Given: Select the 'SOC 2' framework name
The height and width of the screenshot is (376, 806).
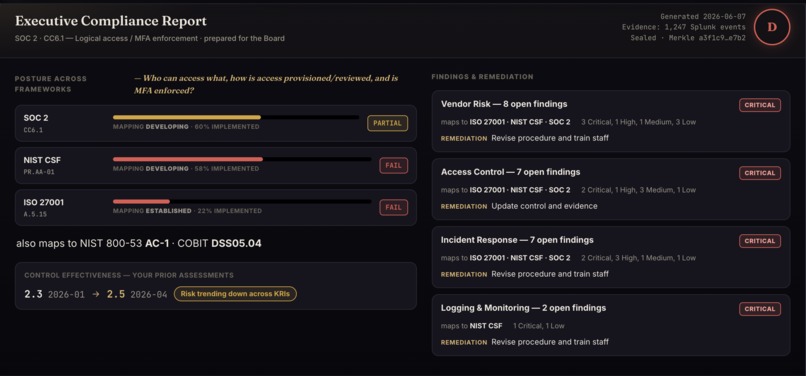Looking at the screenshot, I should (x=36, y=118).
